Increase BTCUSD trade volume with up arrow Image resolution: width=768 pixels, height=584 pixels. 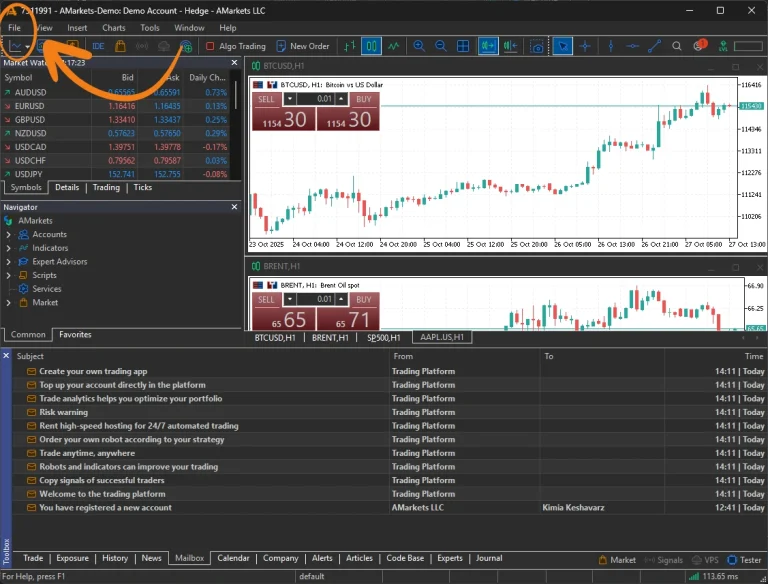pos(341,99)
